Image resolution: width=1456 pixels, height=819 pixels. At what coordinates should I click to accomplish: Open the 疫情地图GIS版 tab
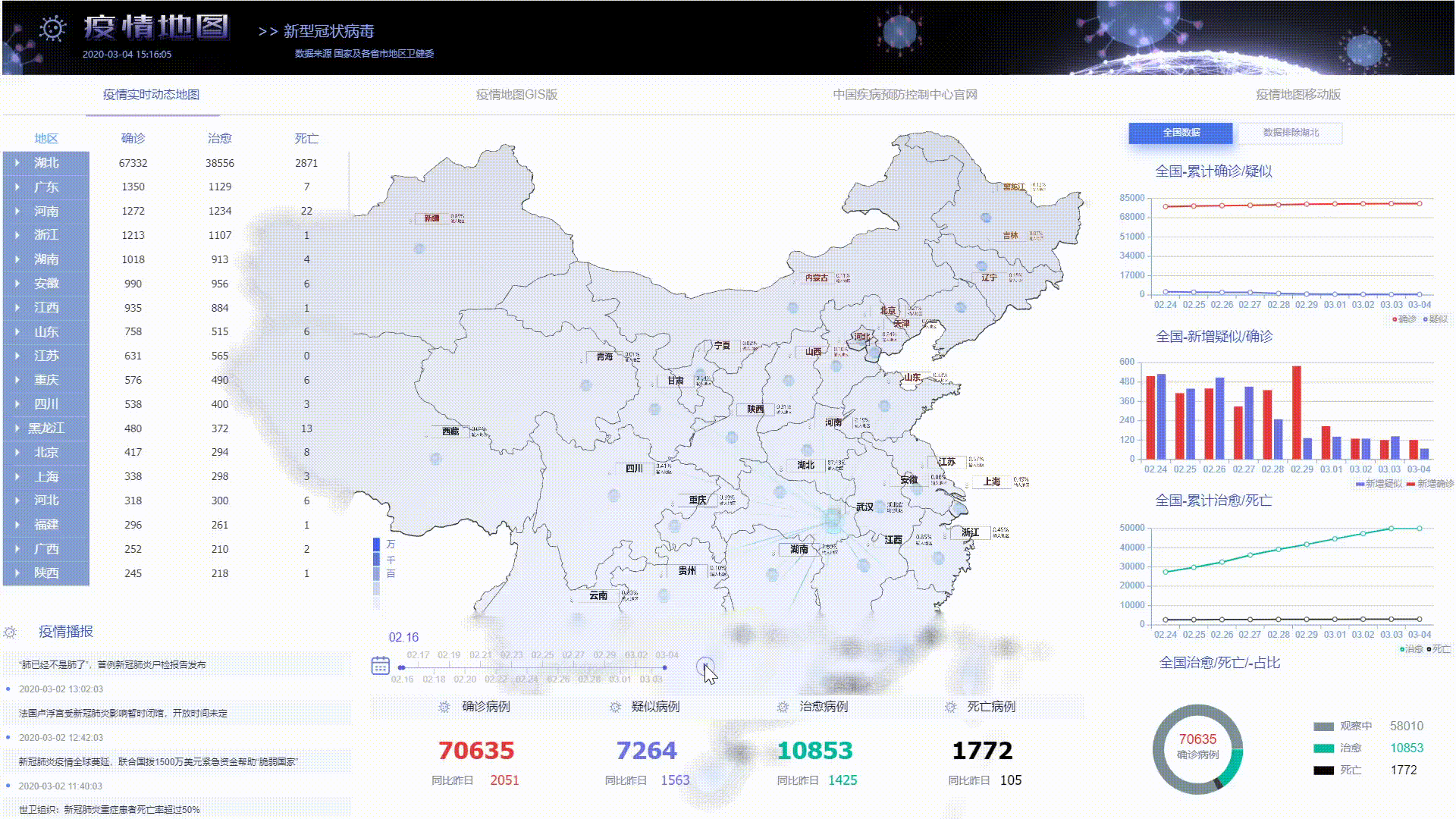click(516, 95)
